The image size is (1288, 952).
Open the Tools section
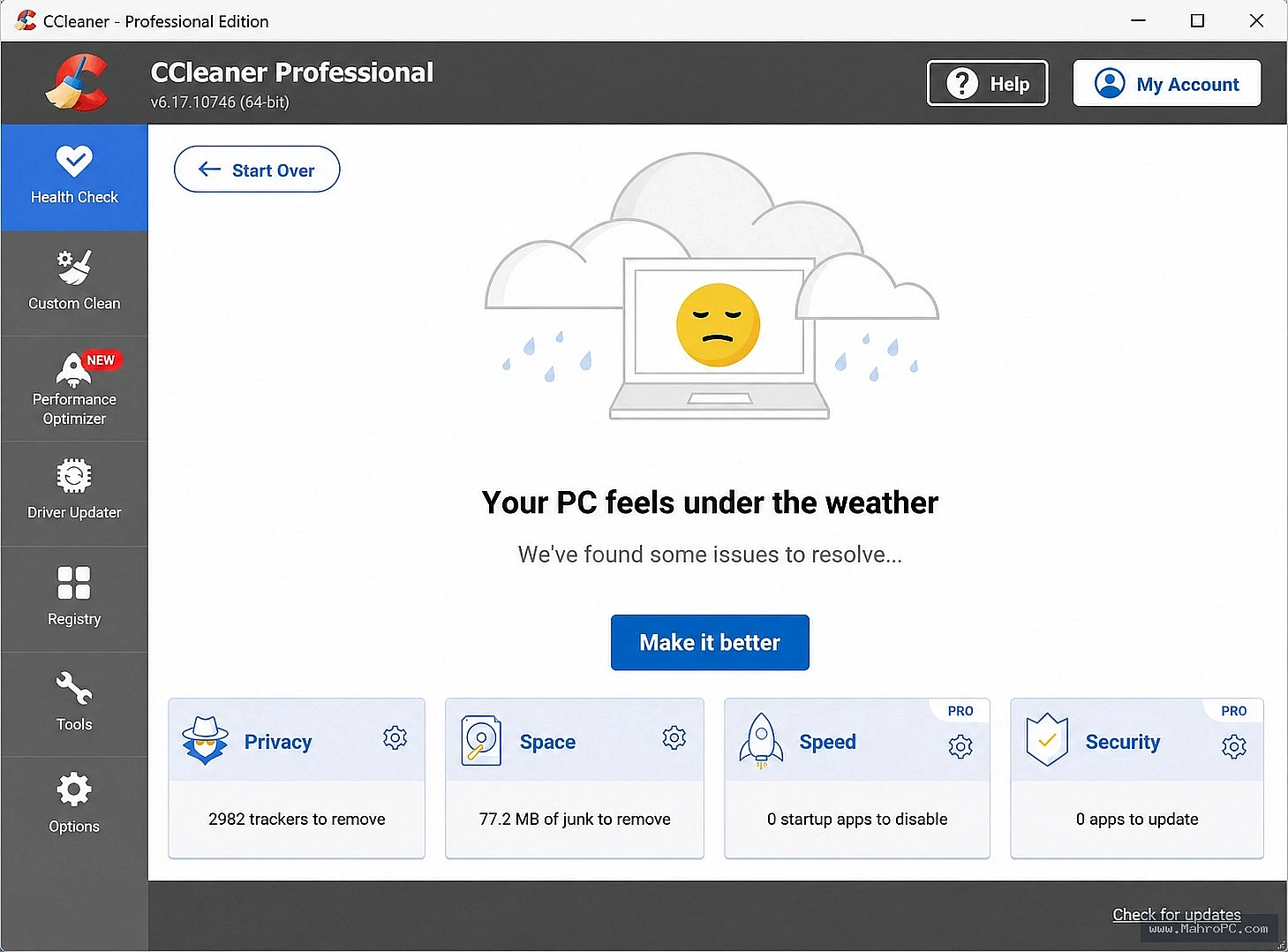(74, 704)
